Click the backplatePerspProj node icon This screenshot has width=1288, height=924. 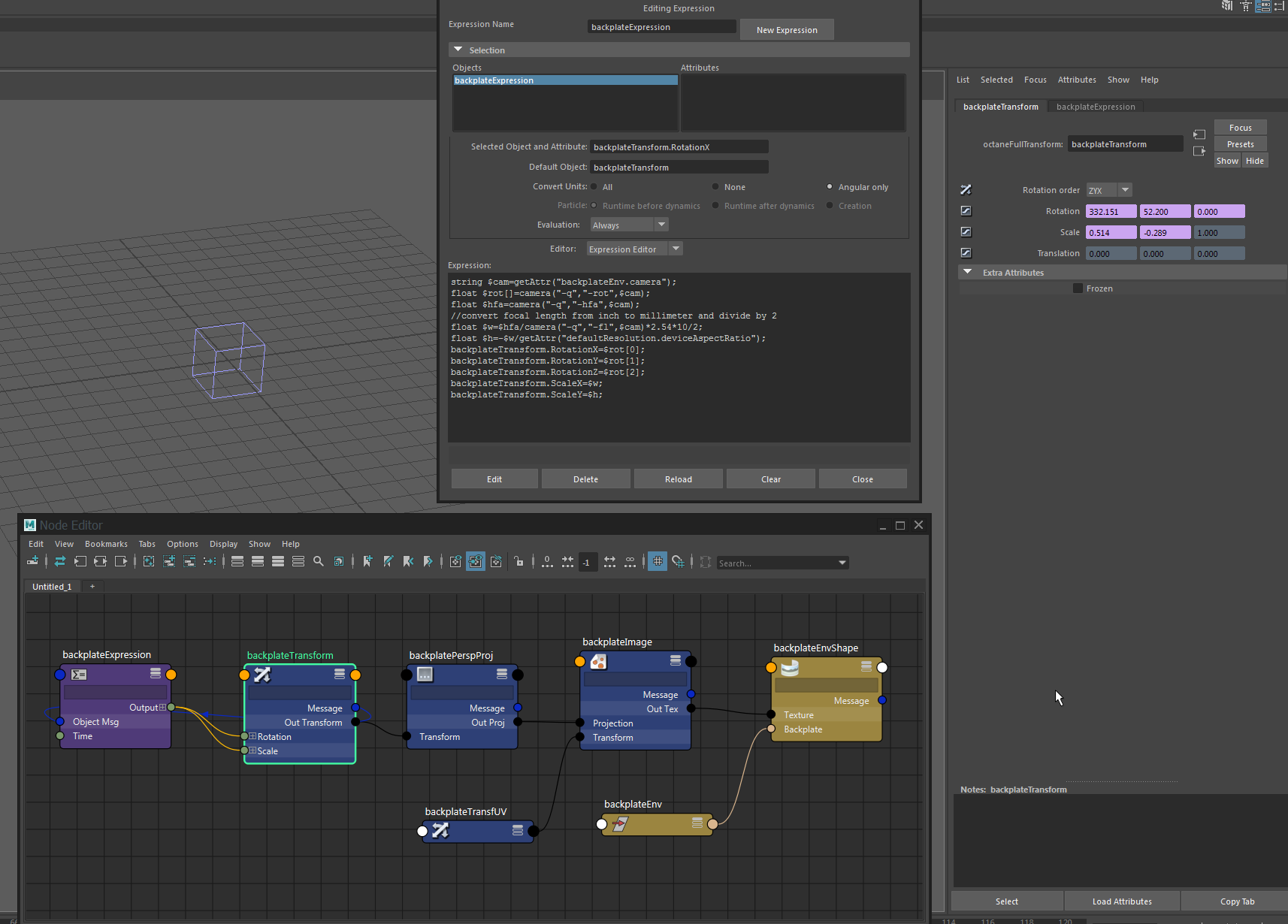pos(425,675)
